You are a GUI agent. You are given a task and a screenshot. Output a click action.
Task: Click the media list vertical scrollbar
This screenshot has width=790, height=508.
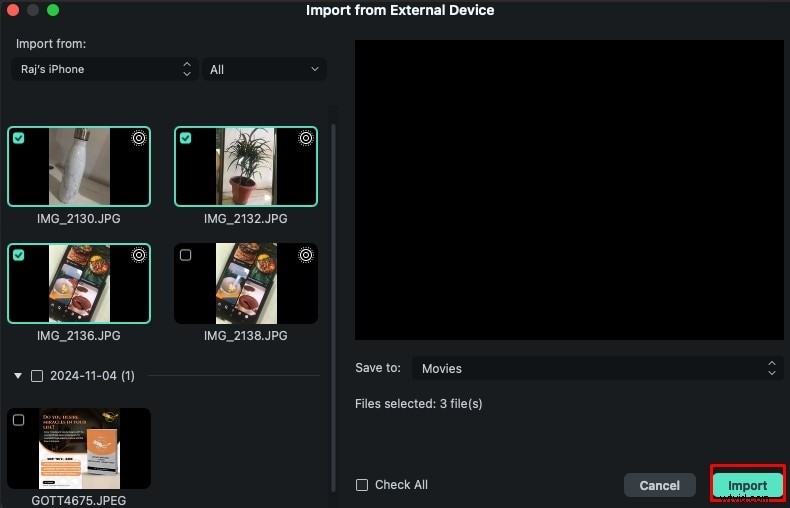pyautogui.click(x=333, y=307)
